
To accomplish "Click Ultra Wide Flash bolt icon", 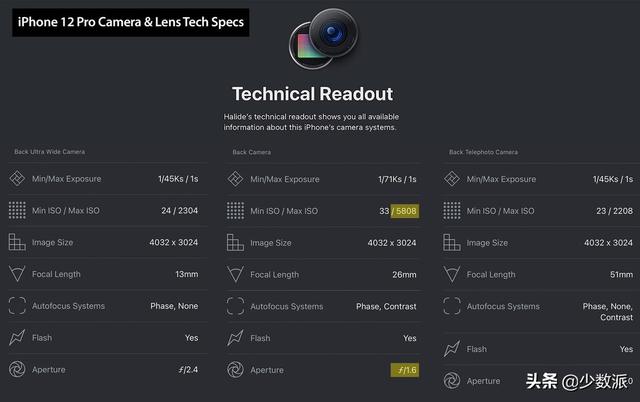I will coord(17,338).
